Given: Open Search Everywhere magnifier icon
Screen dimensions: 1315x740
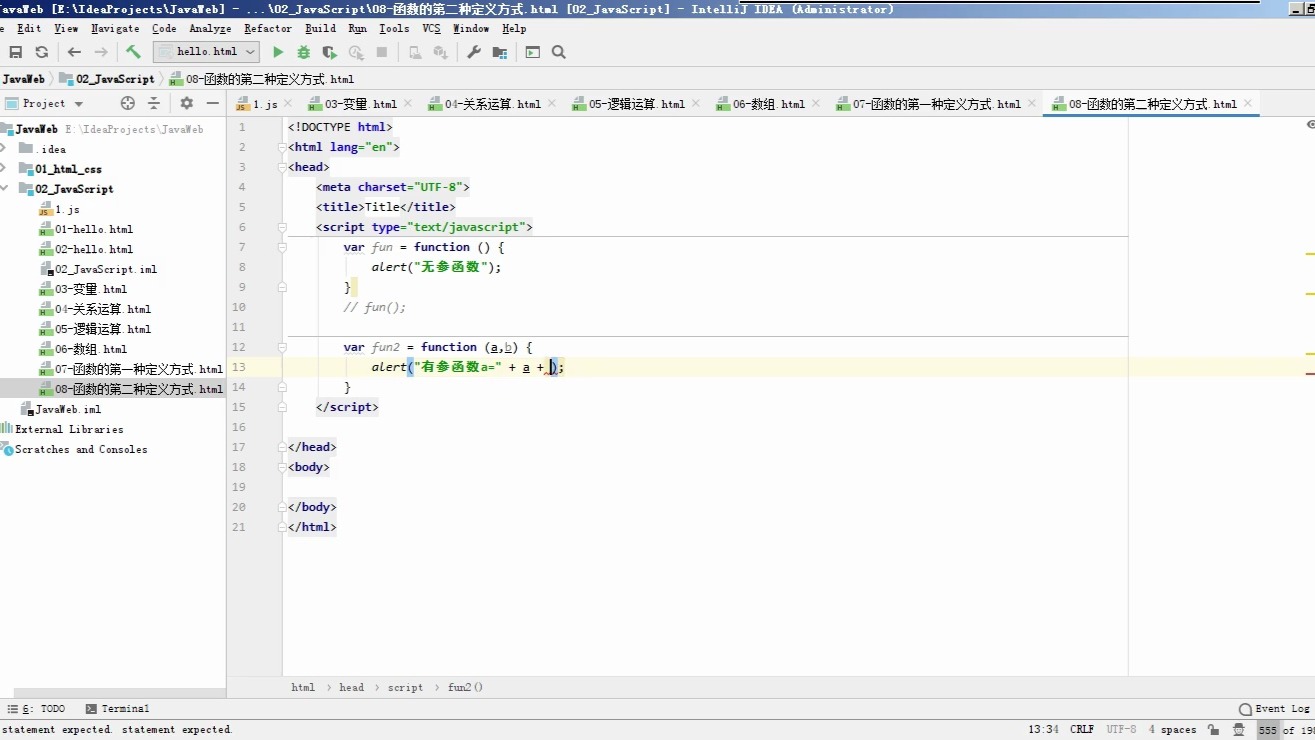Looking at the screenshot, I should coord(559,52).
